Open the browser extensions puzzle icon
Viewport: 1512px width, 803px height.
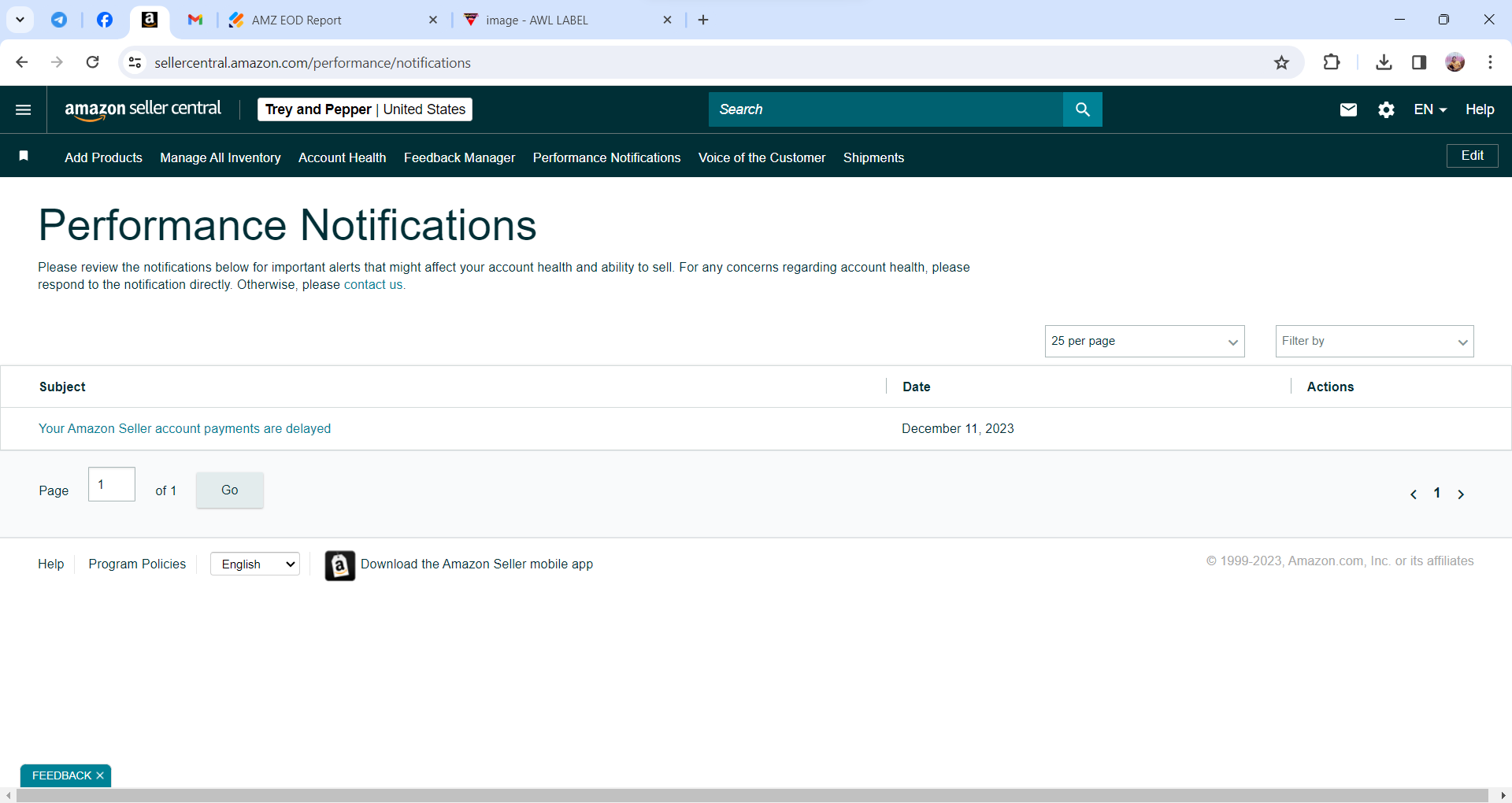[x=1332, y=62]
